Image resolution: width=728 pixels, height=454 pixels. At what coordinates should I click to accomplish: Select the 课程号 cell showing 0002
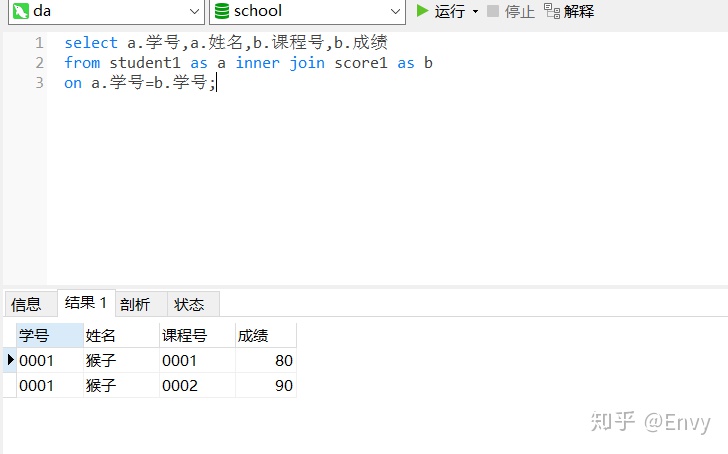197,385
